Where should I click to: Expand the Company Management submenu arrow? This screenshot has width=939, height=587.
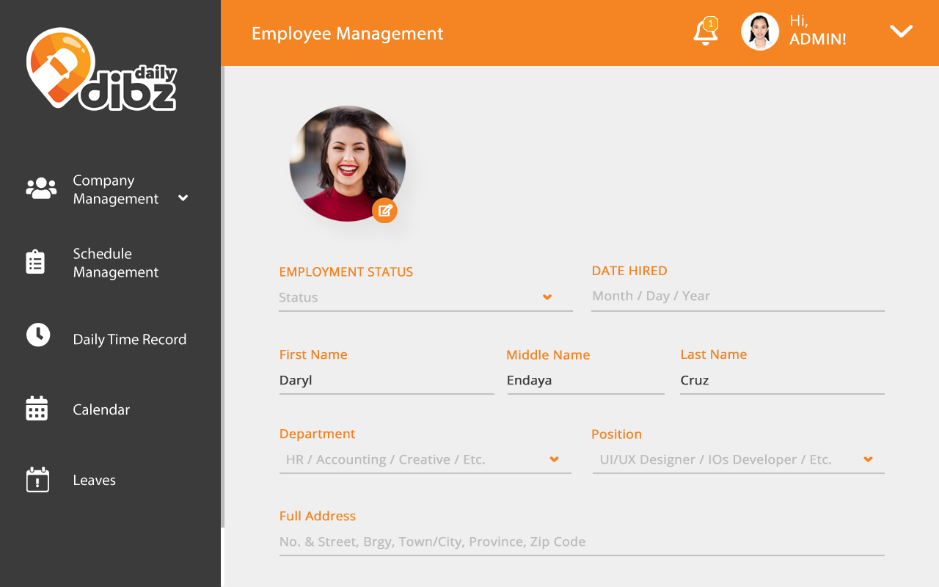click(x=183, y=198)
